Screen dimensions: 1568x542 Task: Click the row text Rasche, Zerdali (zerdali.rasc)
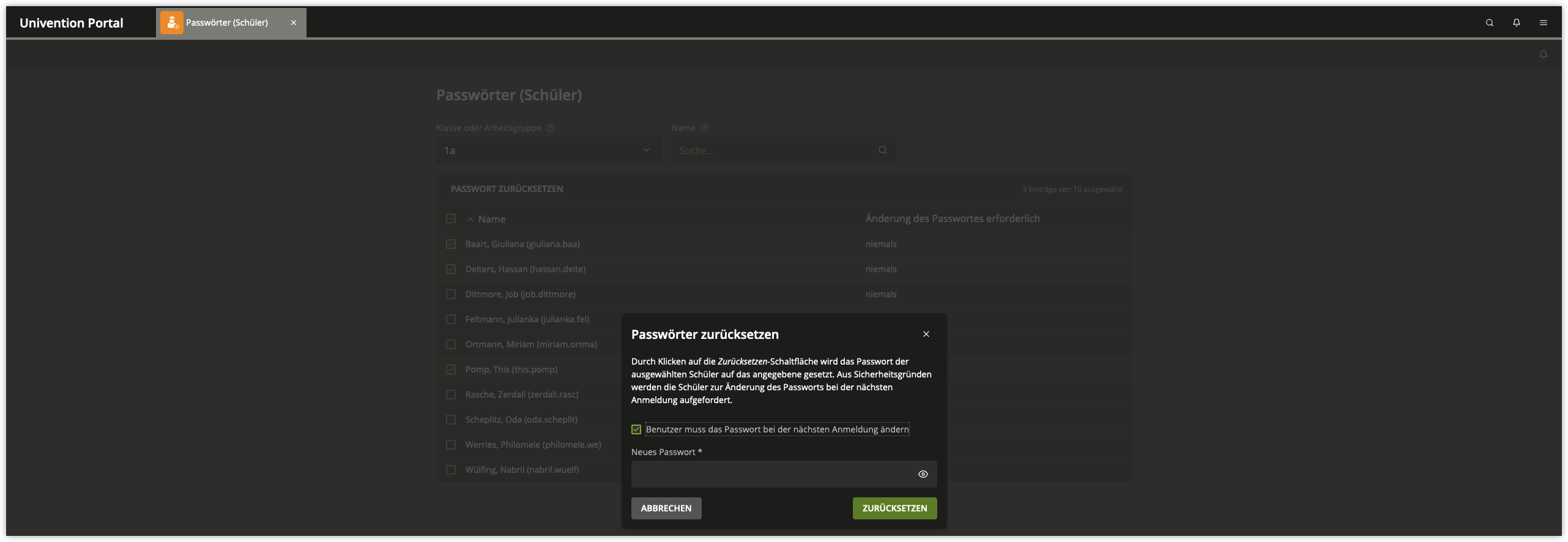522,395
